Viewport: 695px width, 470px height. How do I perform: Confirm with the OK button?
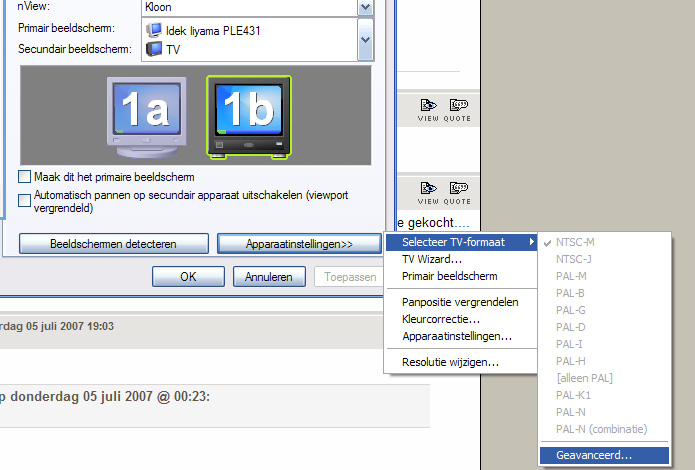click(x=188, y=277)
